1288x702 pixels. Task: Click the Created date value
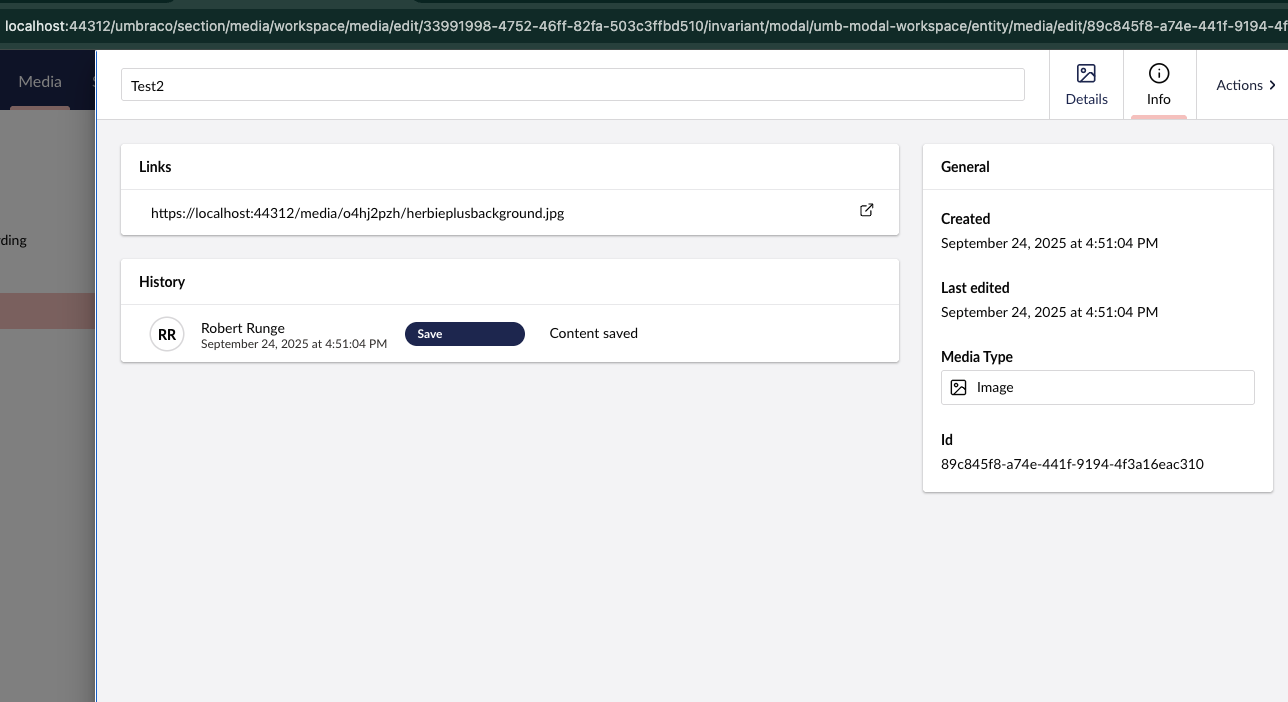[1049, 243]
